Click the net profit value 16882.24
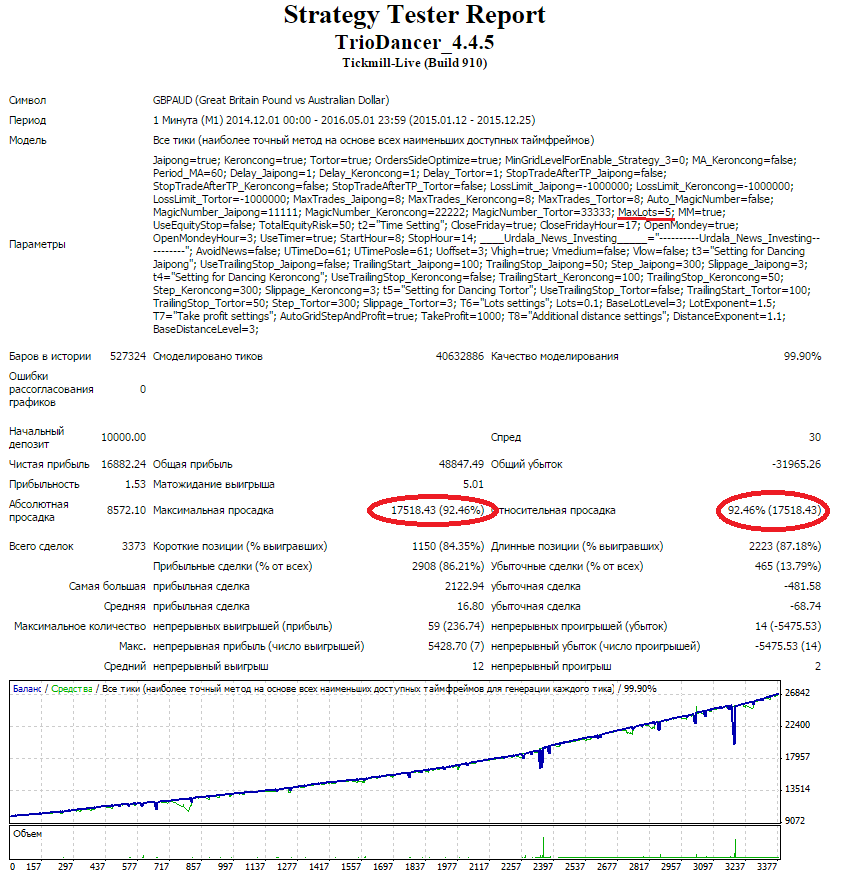 (x=123, y=464)
